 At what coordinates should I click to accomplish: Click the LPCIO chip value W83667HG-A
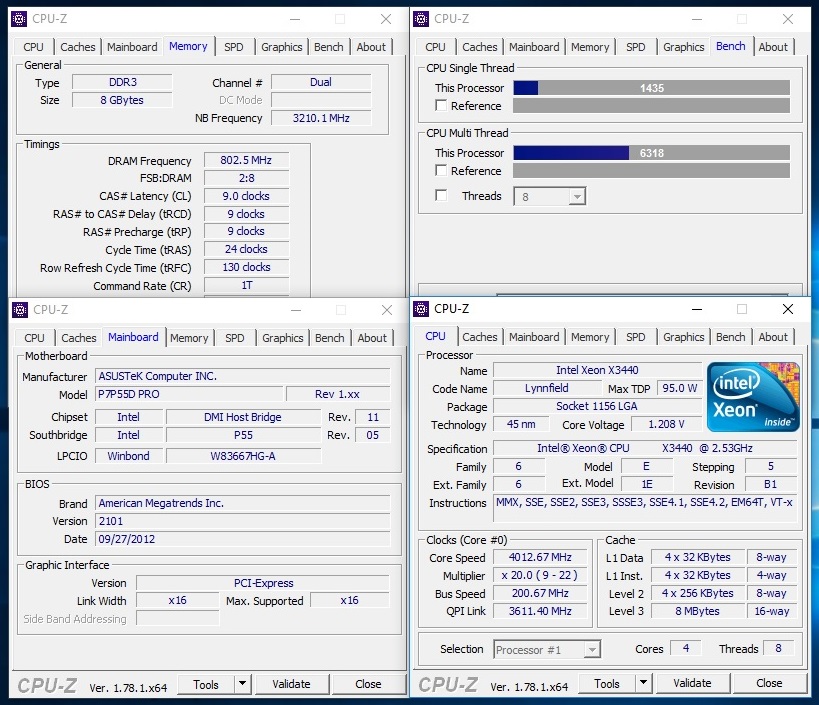243,456
